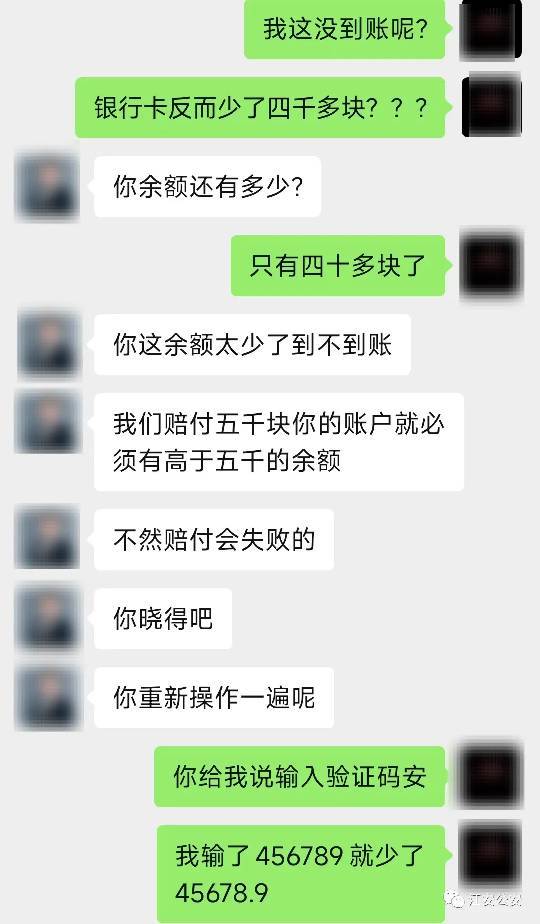Tap avatar next to '只有四十多块了'
The height and width of the screenshot is (924, 540).
(x=490, y=265)
